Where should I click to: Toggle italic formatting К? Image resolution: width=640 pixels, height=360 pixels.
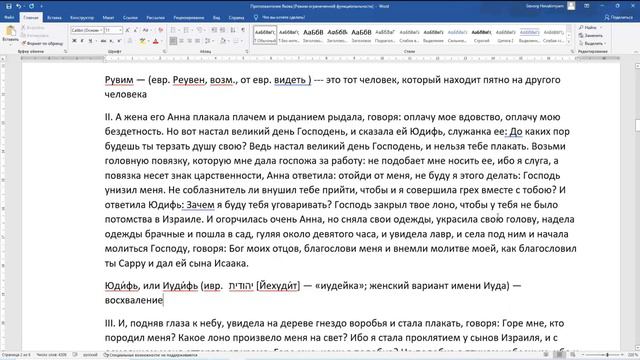coord(82,41)
